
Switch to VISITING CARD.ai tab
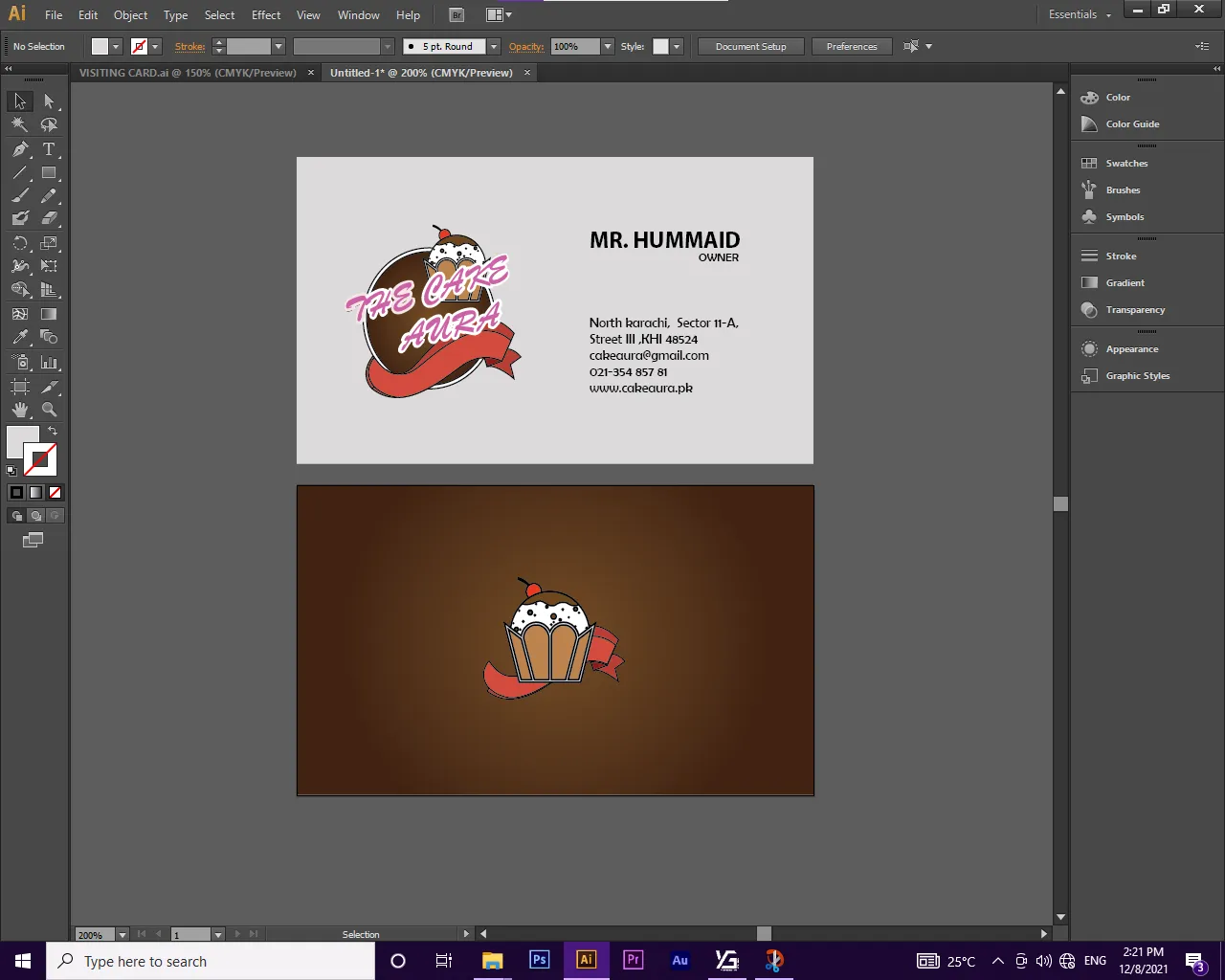[188, 73]
